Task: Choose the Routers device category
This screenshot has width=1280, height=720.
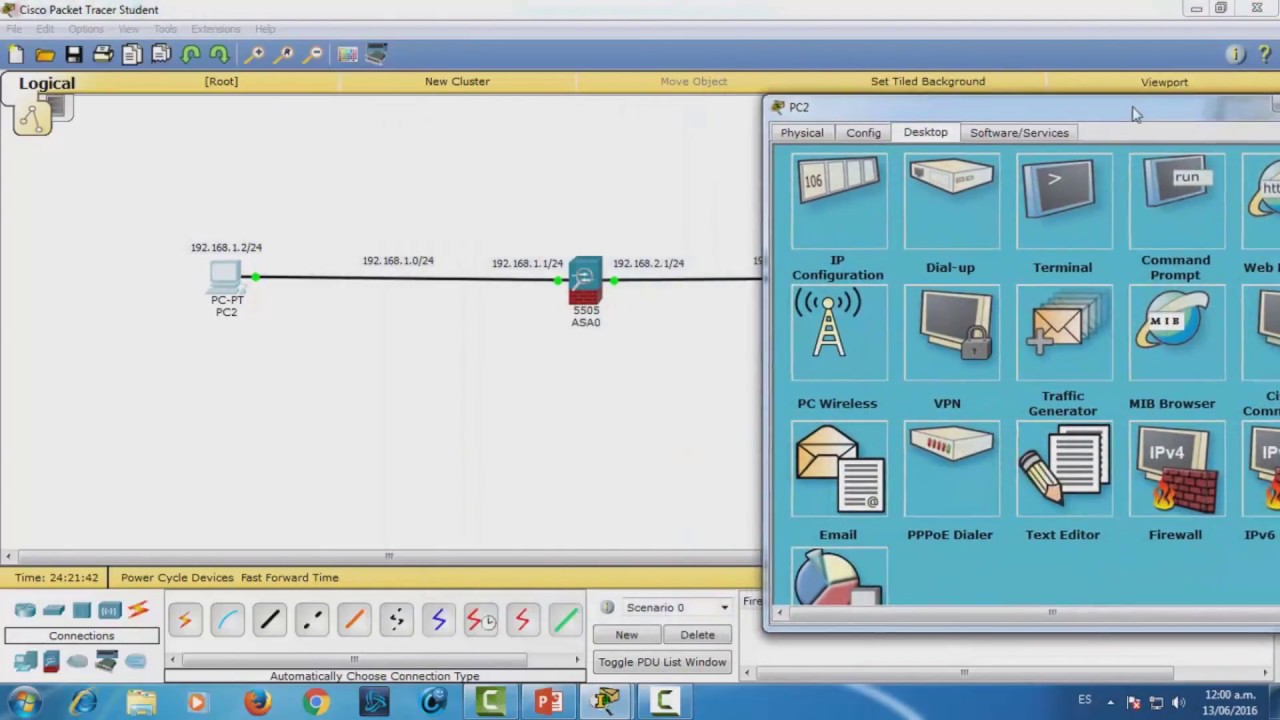Action: (25, 610)
